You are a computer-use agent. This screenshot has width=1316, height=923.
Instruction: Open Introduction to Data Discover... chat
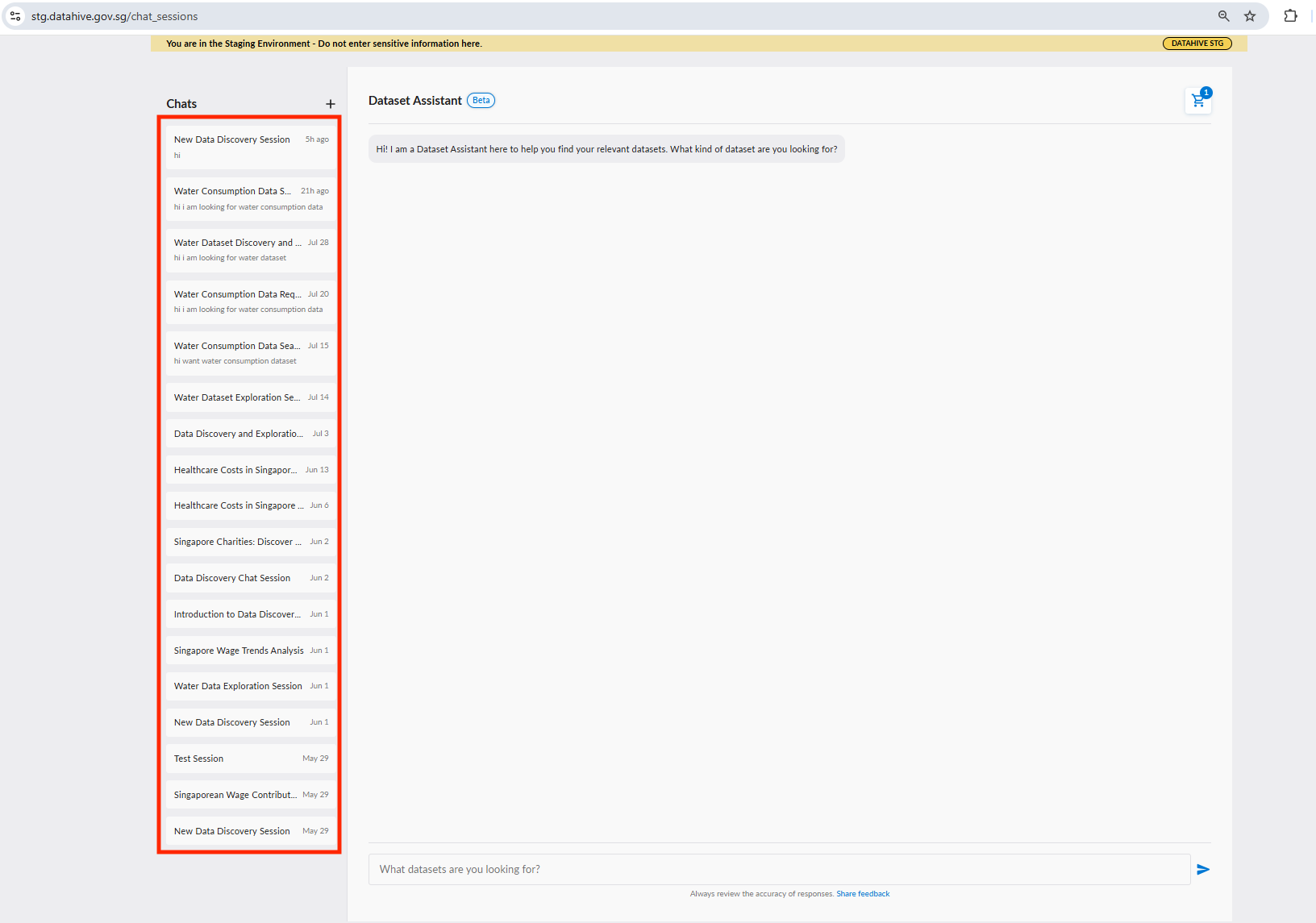click(x=251, y=614)
